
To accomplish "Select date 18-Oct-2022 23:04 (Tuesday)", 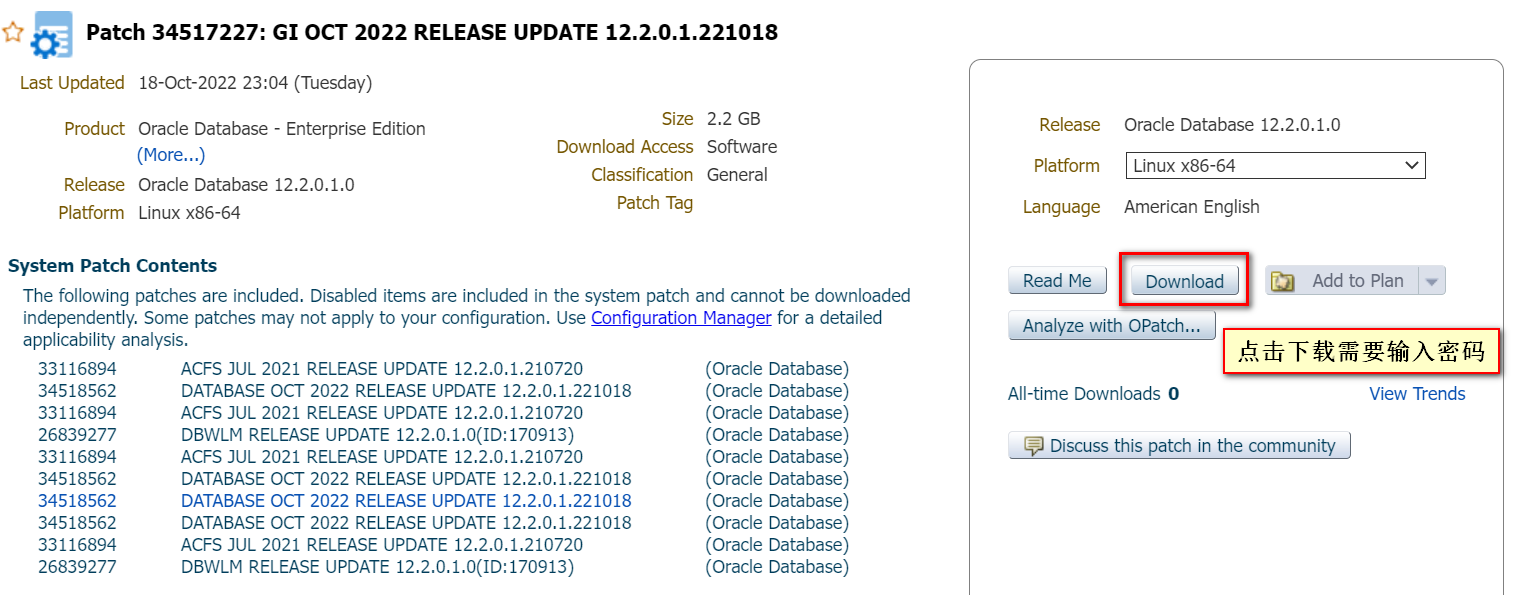I will pos(255,83).
